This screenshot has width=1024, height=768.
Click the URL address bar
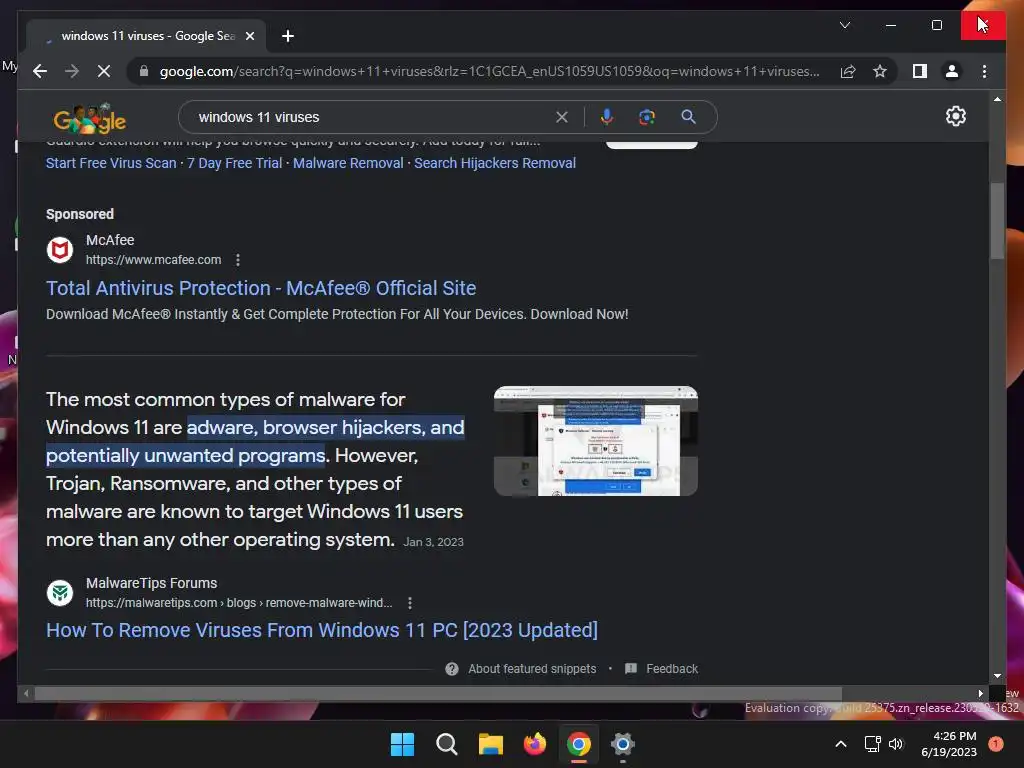click(490, 71)
